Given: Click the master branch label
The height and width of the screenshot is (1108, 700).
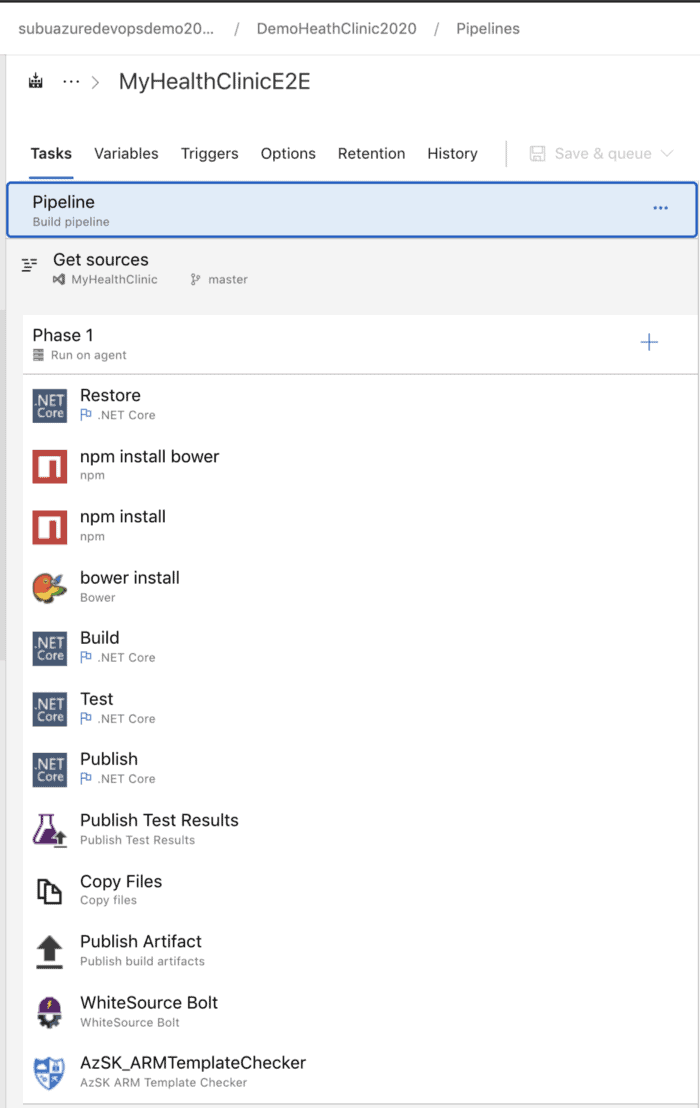Looking at the screenshot, I should pos(228,280).
